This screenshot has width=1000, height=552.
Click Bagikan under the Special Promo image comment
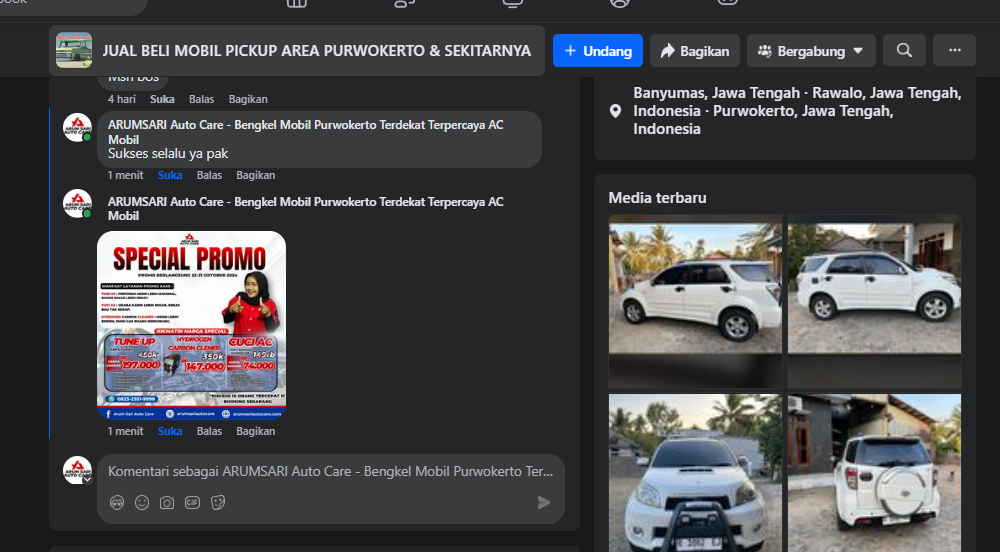point(256,431)
